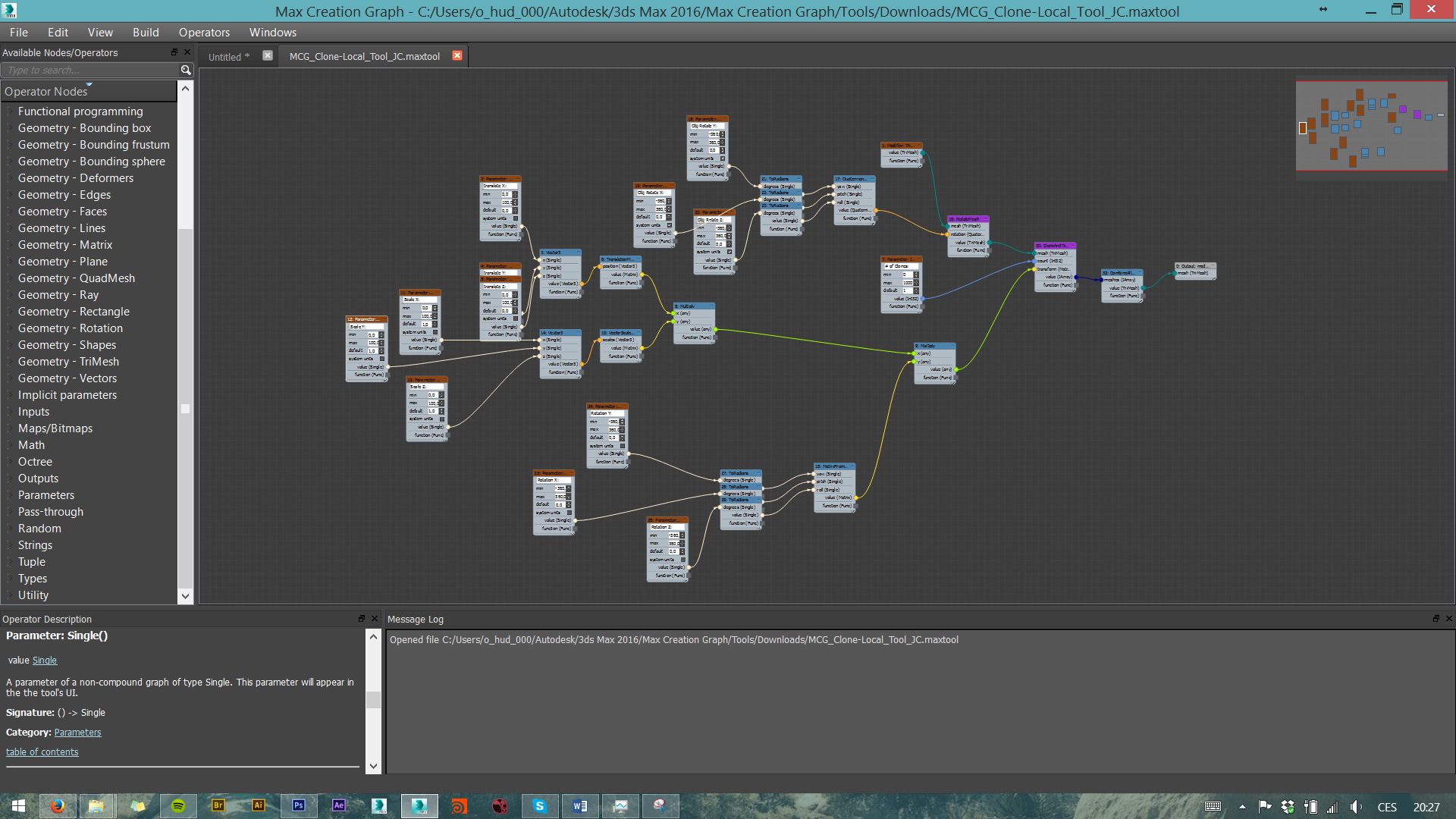
Task: Click the # of Clones max value stepper
Action: 916,282
